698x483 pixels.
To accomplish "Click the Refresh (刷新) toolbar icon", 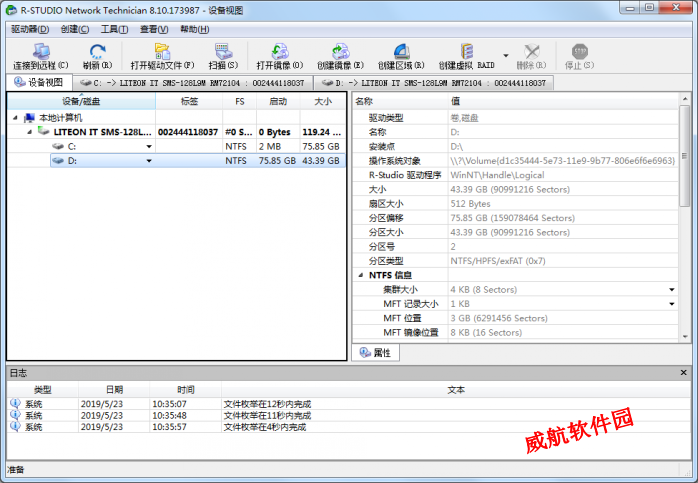I will 97,52.
